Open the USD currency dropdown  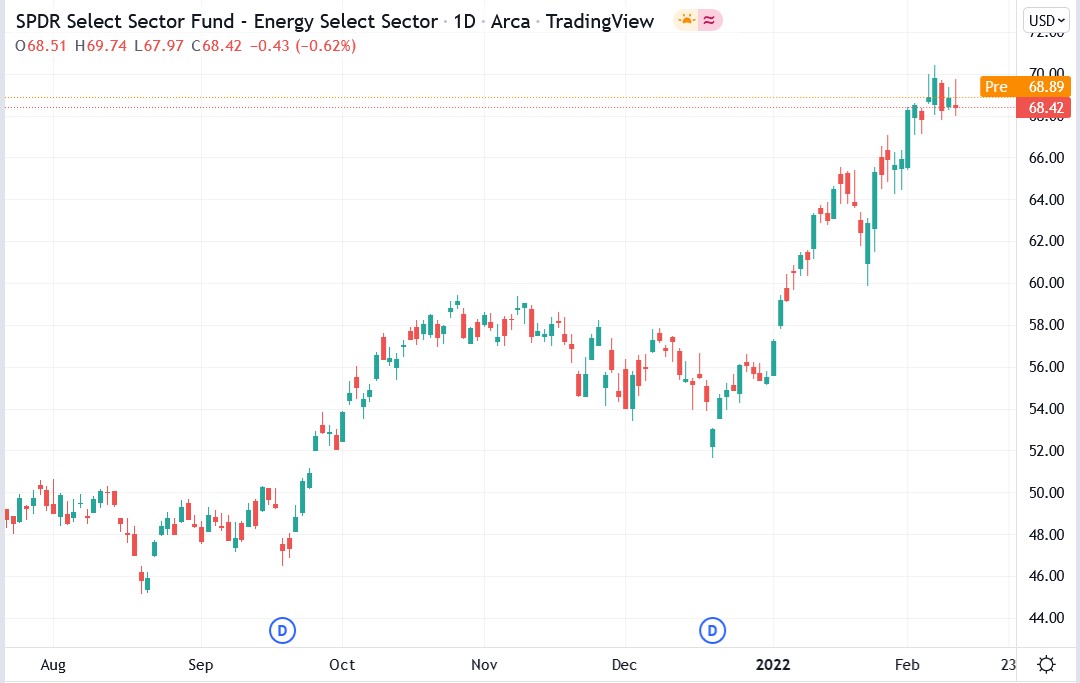pos(1046,21)
